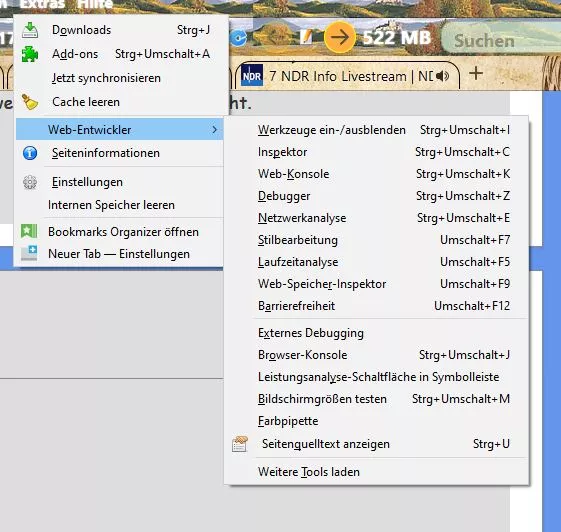Image resolution: width=561 pixels, height=532 pixels.
Task: Click the blue info Seiteninformationen icon
Action: click(30, 153)
